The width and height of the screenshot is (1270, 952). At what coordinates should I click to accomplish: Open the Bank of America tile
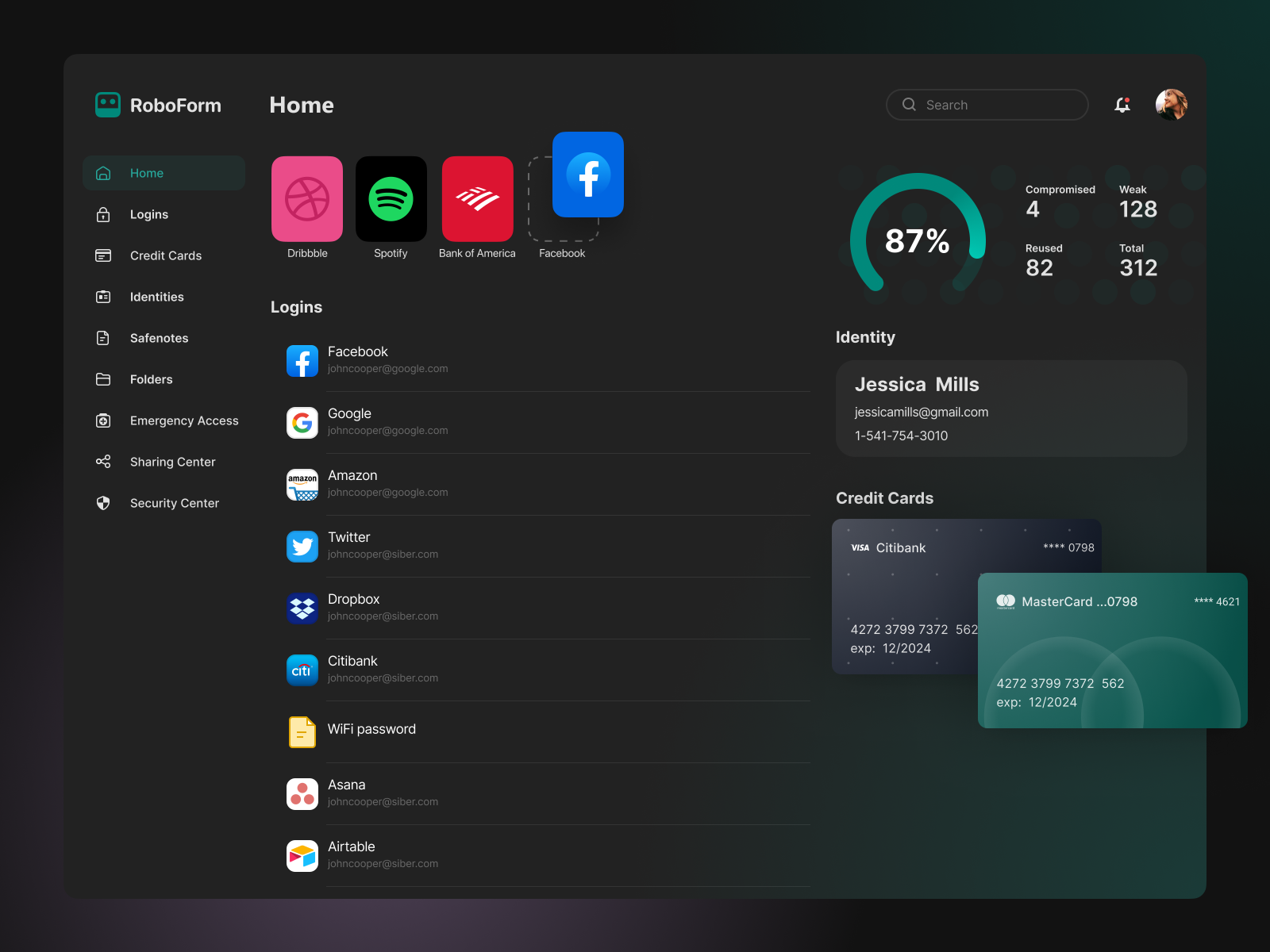click(x=477, y=198)
